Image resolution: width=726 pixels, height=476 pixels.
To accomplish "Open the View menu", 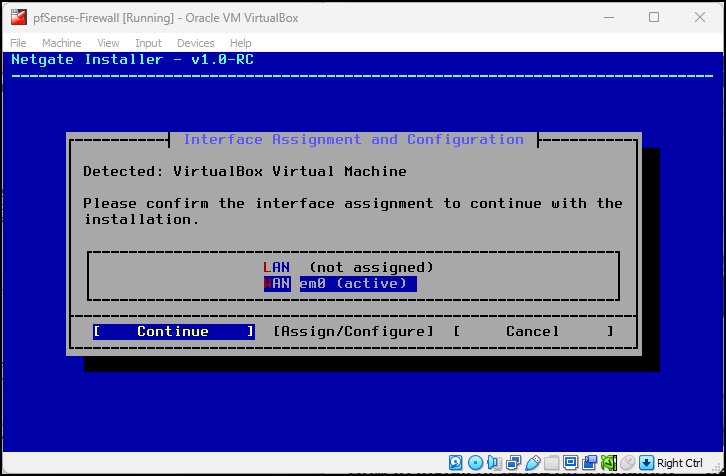I will (x=108, y=43).
